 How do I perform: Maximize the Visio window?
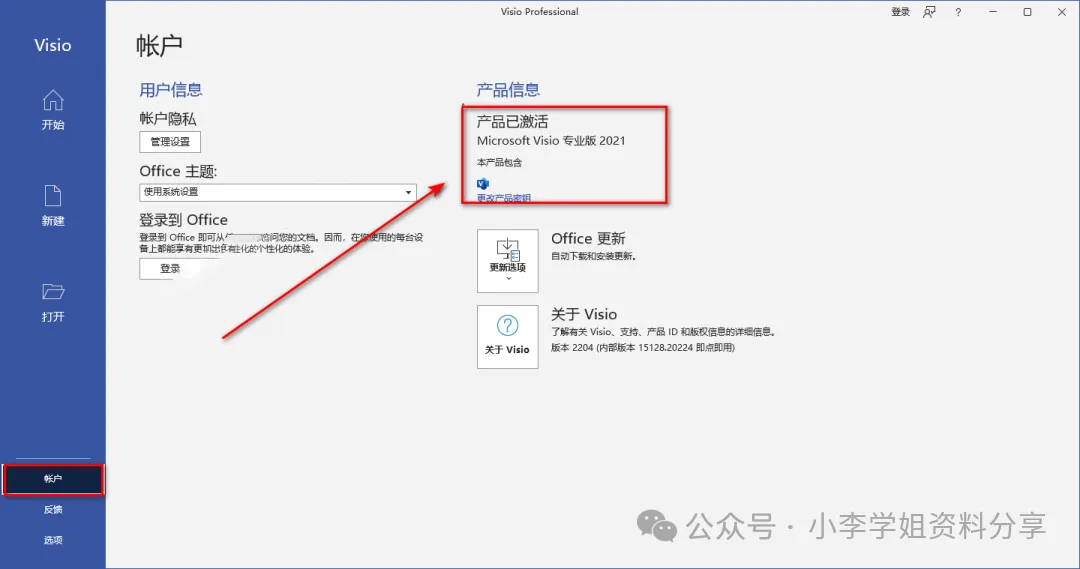(x=1027, y=12)
